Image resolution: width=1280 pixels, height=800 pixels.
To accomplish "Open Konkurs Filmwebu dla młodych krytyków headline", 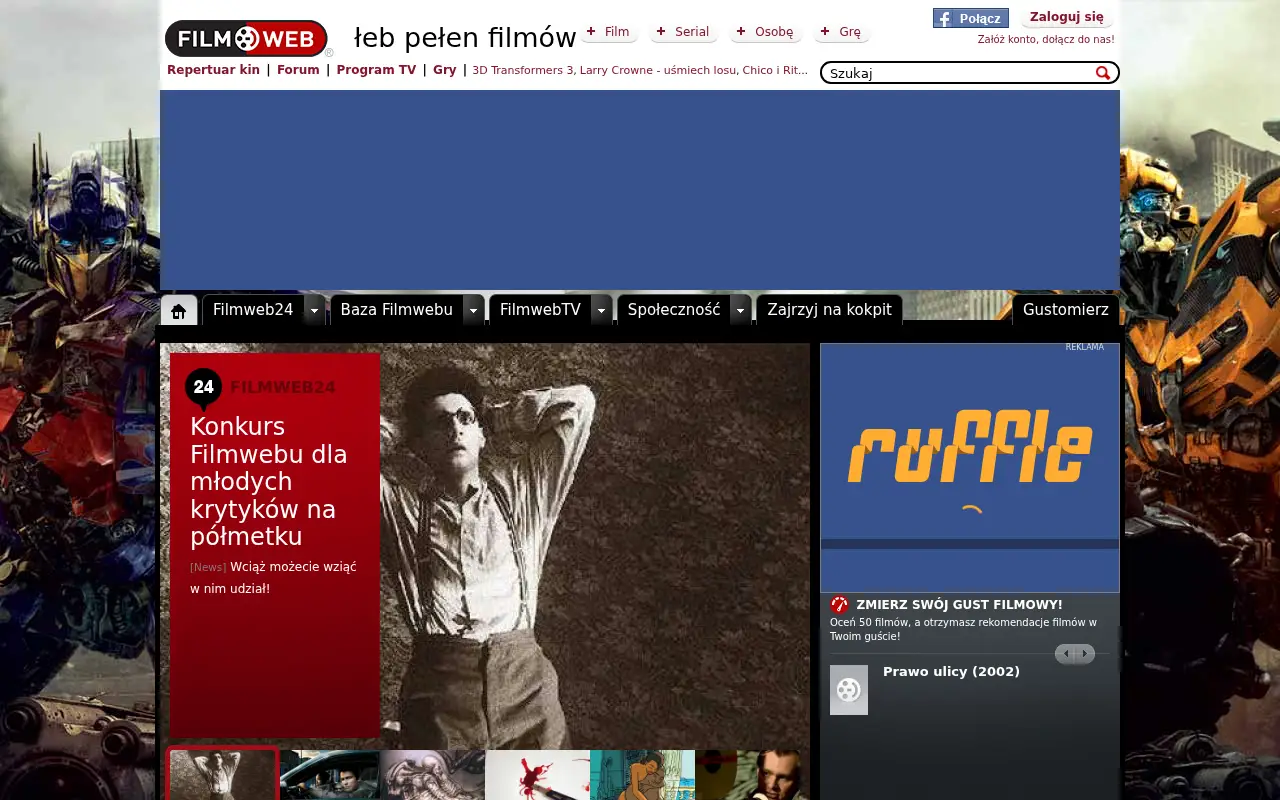I will pyautogui.click(x=269, y=482).
